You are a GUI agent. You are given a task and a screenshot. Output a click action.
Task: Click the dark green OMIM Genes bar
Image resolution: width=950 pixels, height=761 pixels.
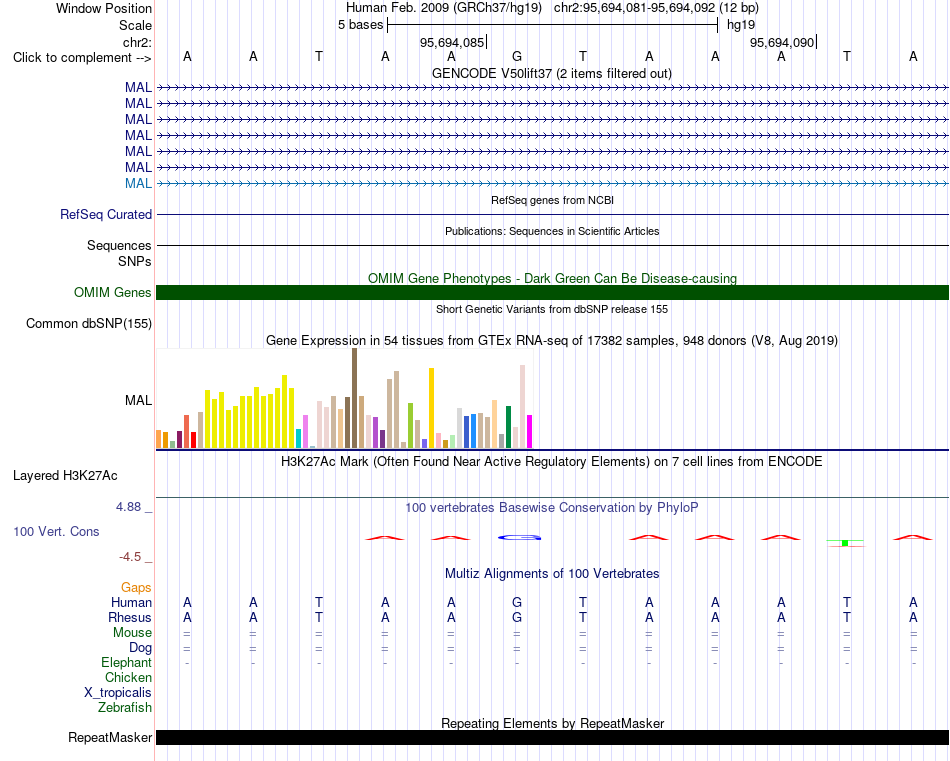coord(552,293)
